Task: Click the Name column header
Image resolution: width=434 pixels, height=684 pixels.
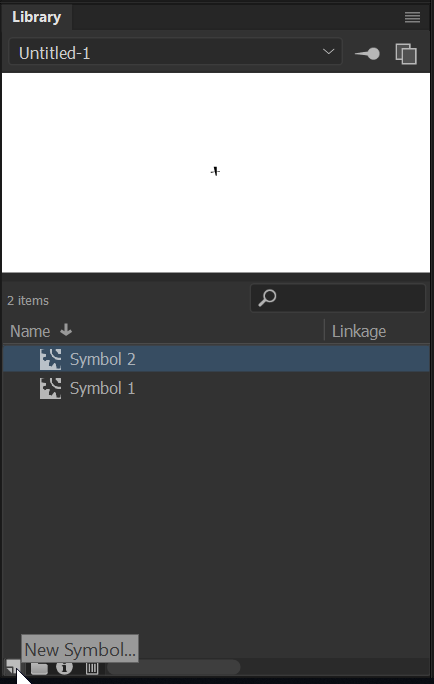Action: pyautogui.click(x=30, y=332)
